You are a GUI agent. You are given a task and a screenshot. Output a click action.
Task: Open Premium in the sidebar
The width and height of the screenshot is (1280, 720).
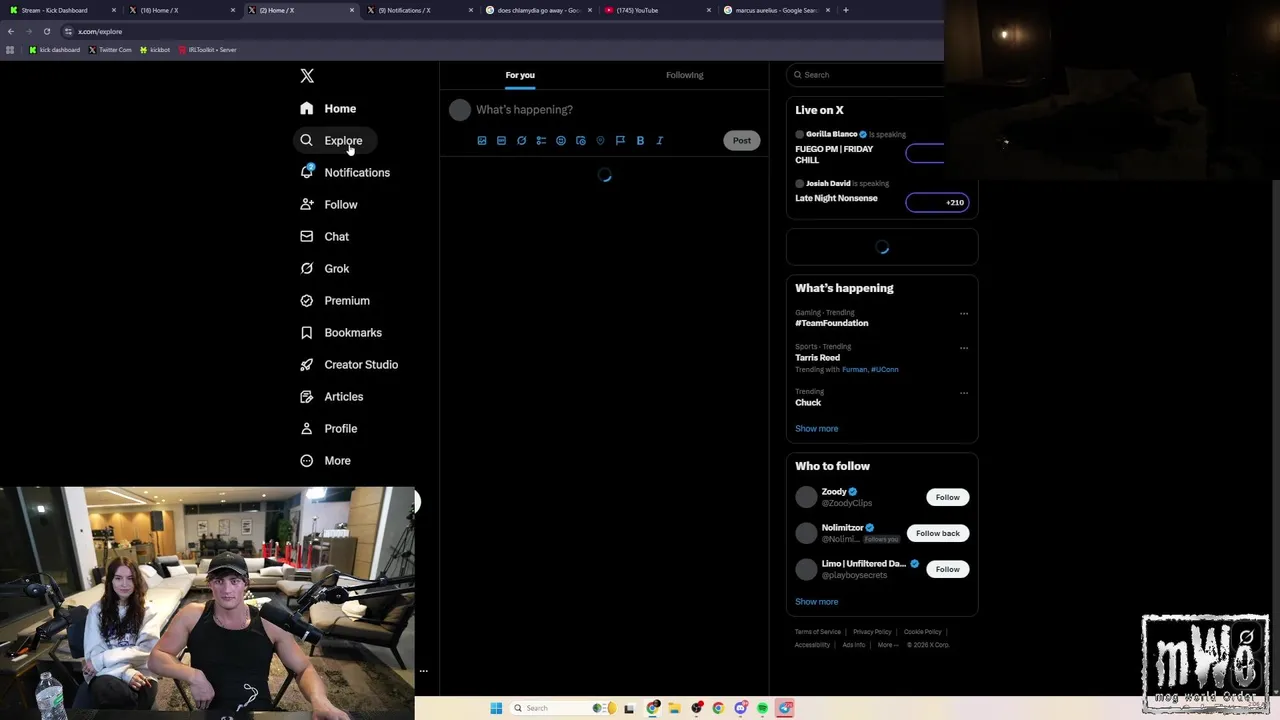tap(335, 300)
